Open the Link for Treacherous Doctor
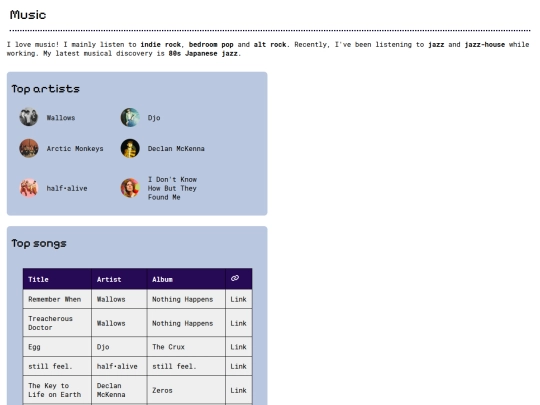Viewport: 540px width, 405px height. click(x=238, y=323)
